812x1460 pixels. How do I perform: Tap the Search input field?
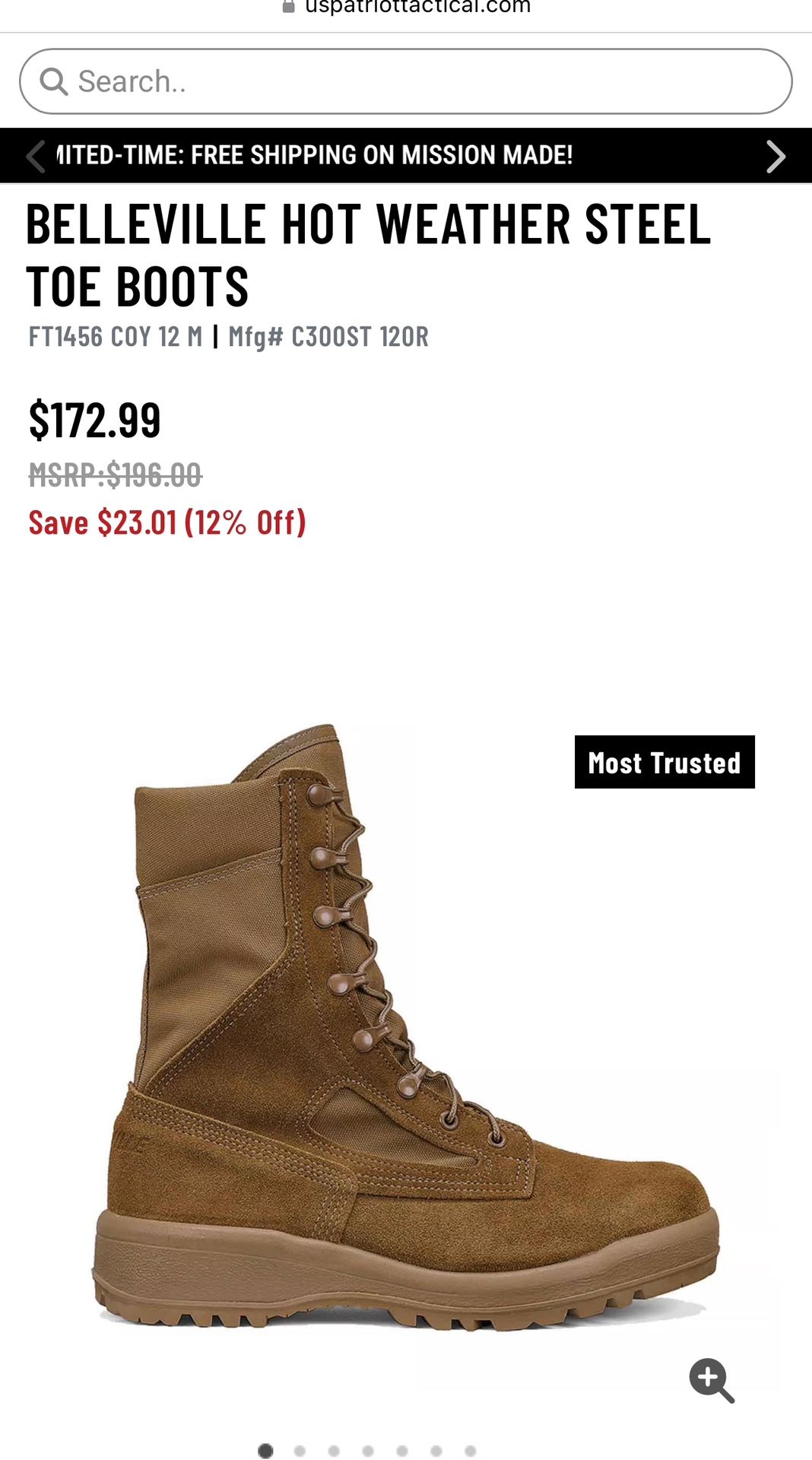(406, 81)
